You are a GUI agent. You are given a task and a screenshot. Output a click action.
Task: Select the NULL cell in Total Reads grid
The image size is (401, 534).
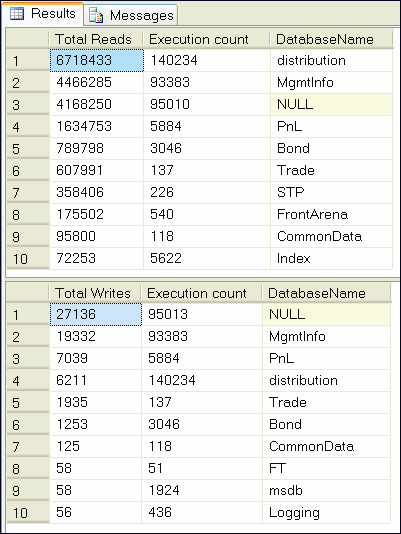pyautogui.click(x=331, y=104)
